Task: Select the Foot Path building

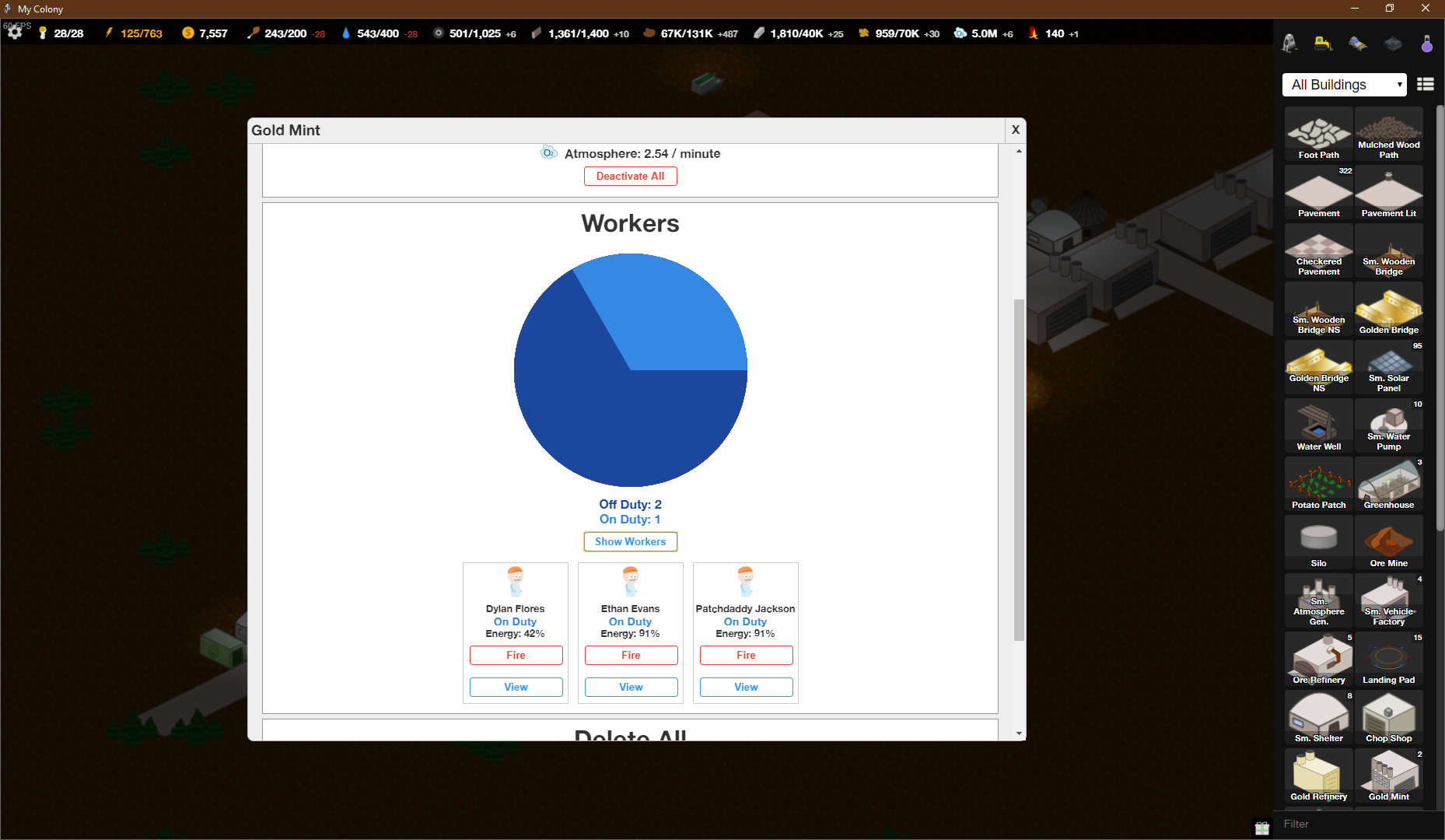Action: [1319, 134]
